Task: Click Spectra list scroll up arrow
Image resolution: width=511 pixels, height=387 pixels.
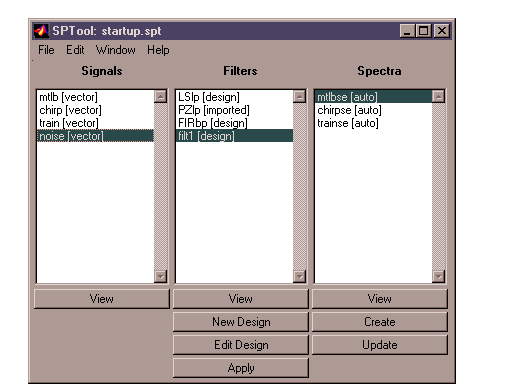Action: coord(438,97)
